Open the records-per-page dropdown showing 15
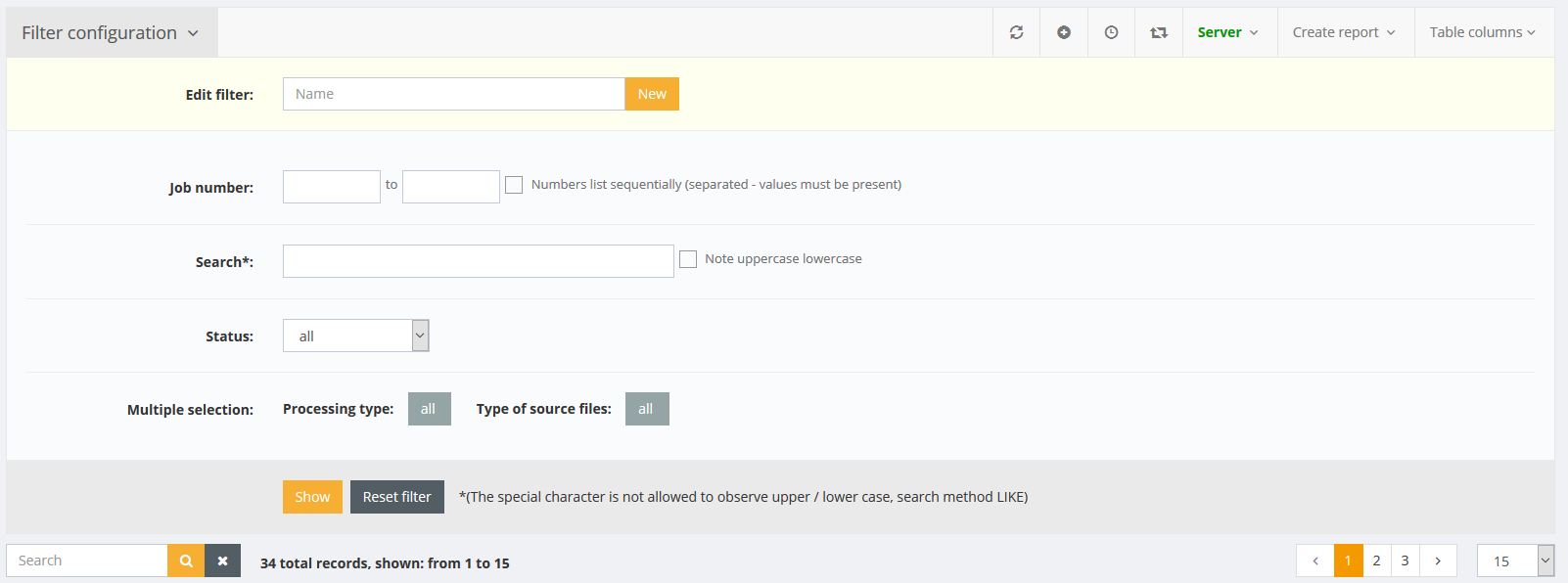 click(1514, 561)
